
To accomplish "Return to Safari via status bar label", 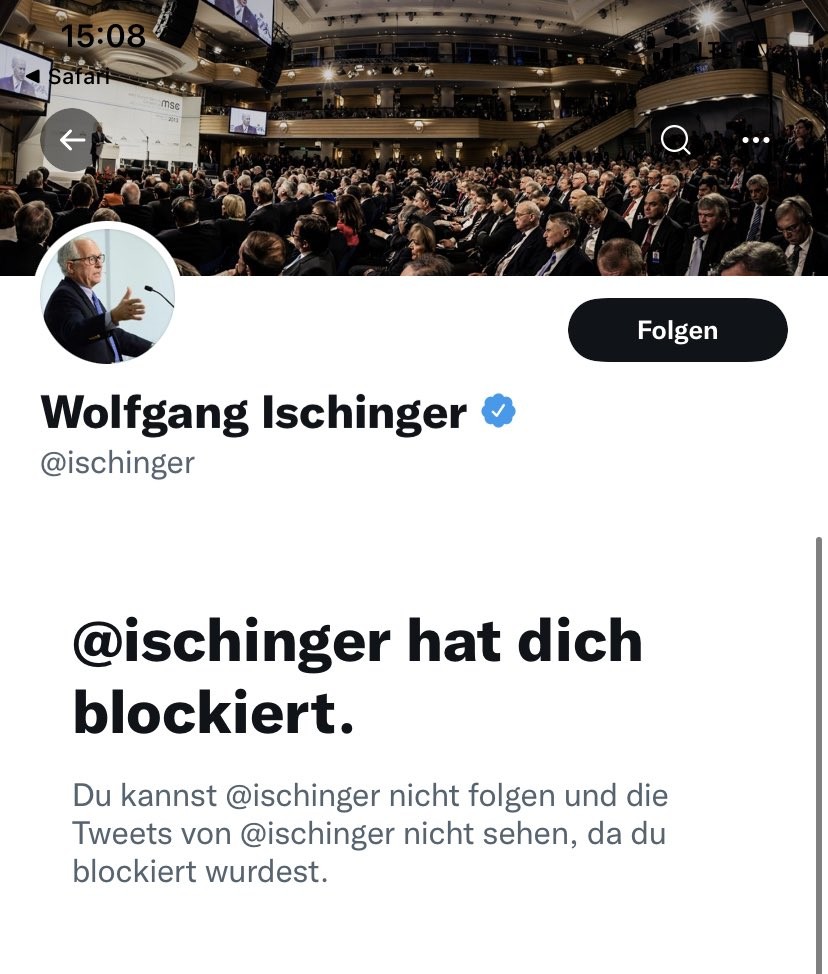I will click(x=78, y=77).
